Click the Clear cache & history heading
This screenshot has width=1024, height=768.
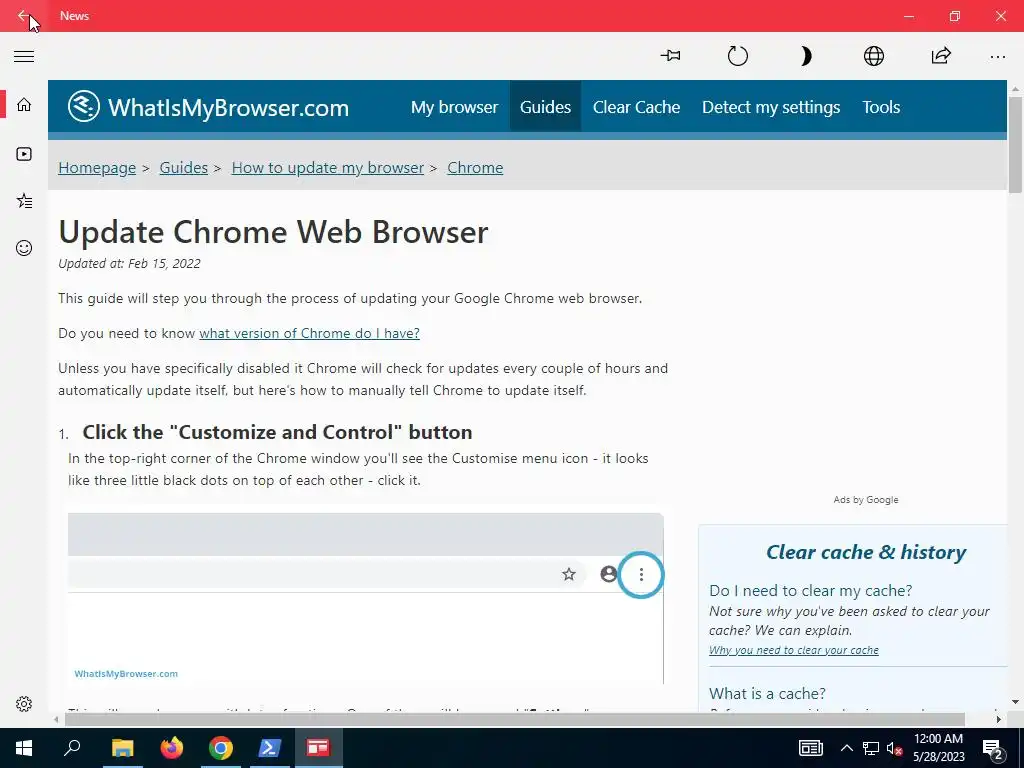[865, 552]
